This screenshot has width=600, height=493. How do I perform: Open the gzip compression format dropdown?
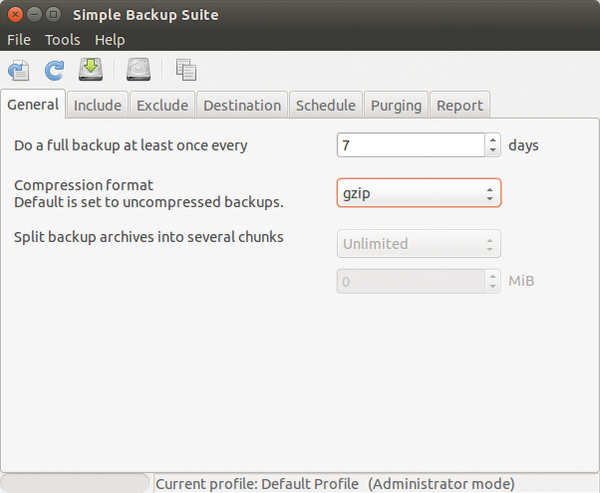pos(419,193)
